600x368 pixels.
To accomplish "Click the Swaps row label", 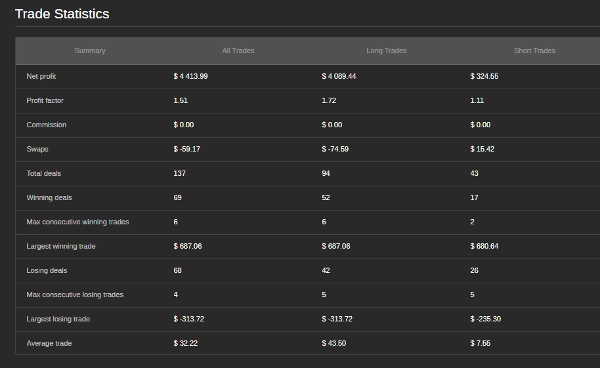I will coord(37,149).
